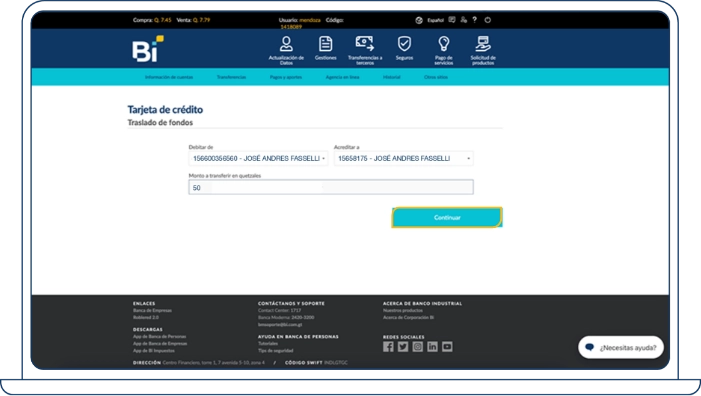This screenshot has width=701, height=396.
Task: Click the user settings icon in top bar
Action: [x=464, y=20]
